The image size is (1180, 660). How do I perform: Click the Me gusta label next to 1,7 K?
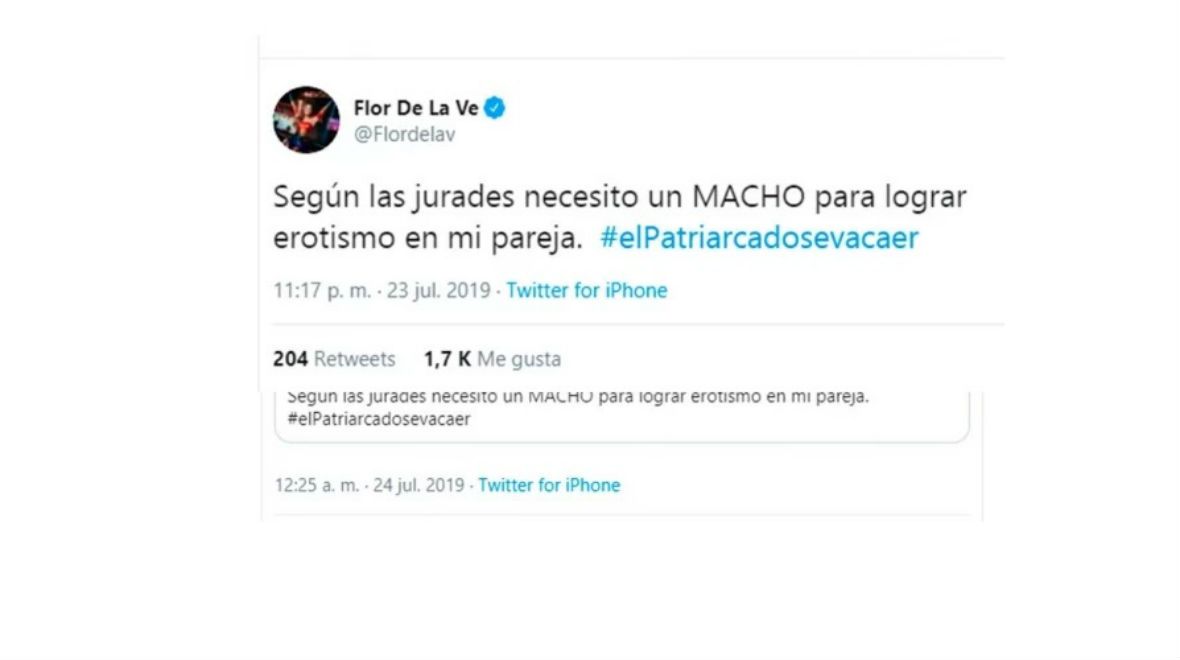[519, 359]
